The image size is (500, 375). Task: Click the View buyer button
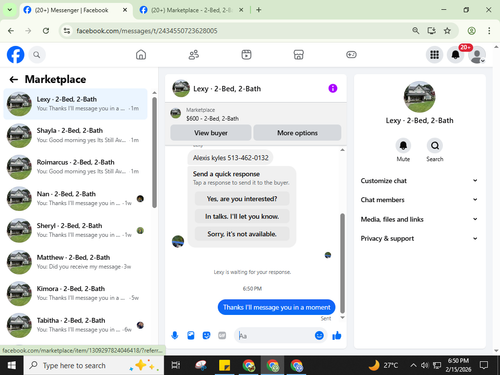pos(211,133)
